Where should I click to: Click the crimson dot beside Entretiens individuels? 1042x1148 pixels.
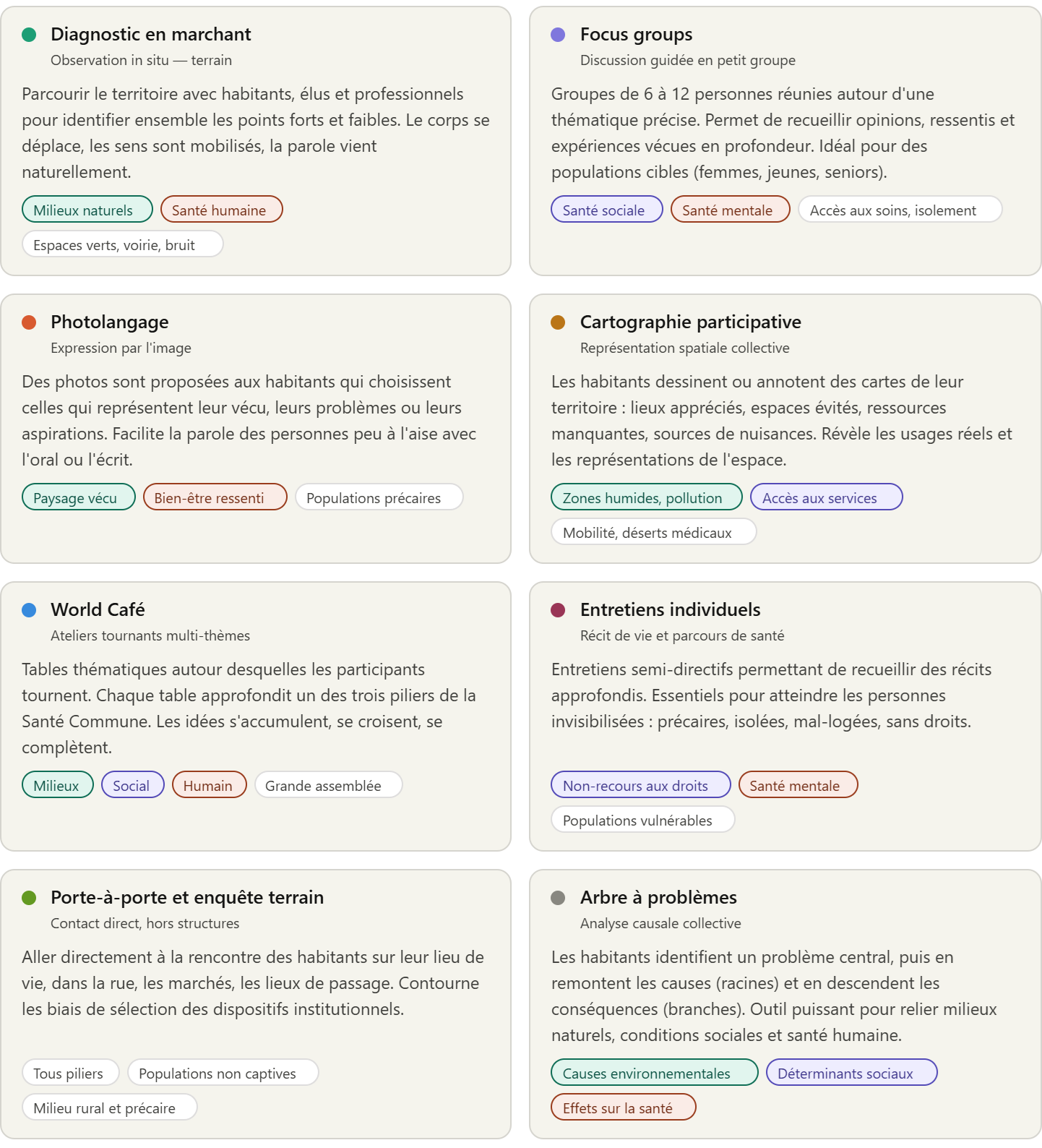pos(558,610)
